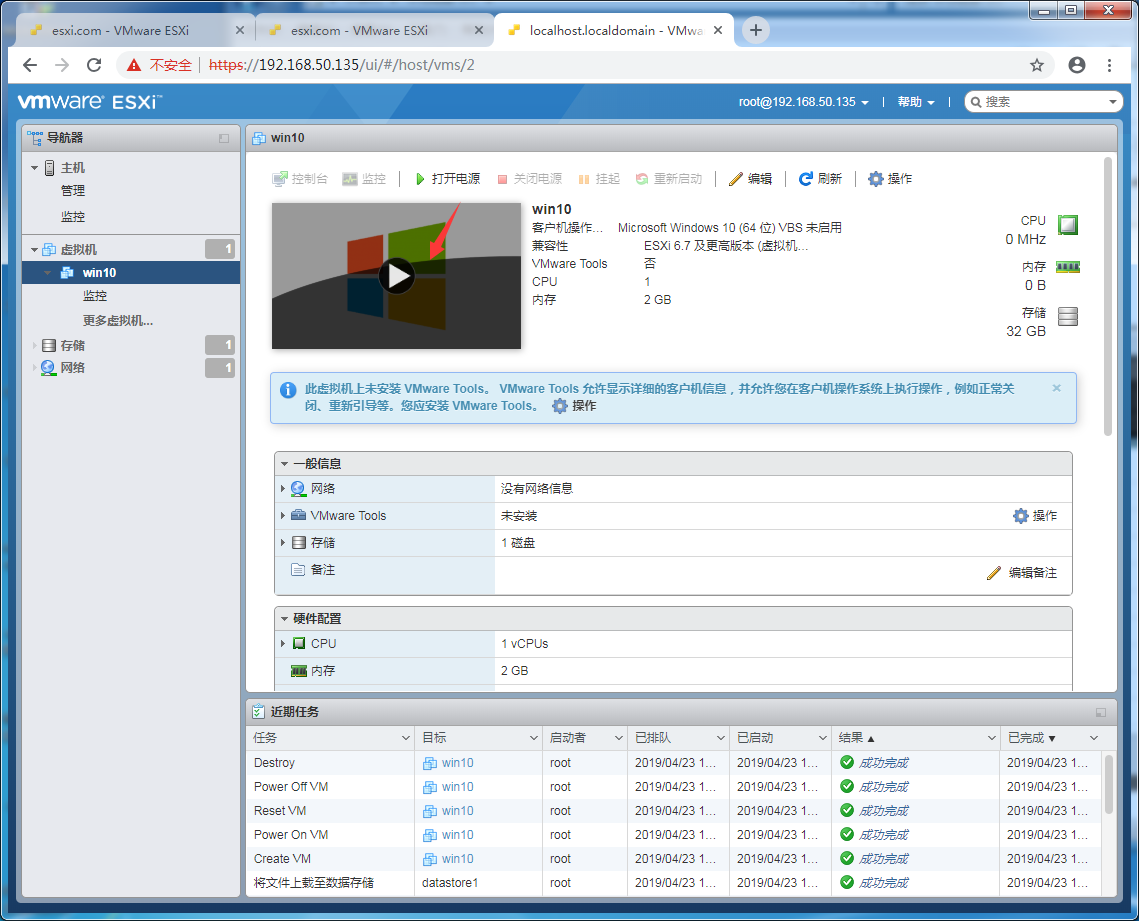The height and width of the screenshot is (921, 1139).
Task: Expand the Storage (存储) navigator node
Action: click(34, 346)
